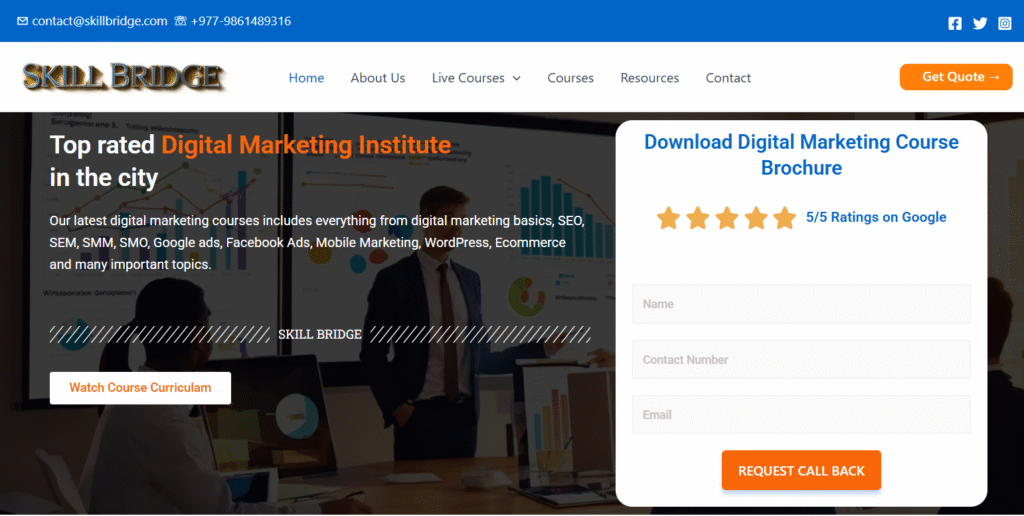1024x516 pixels.
Task: Select Courses menu item beside Resources
Action: point(570,78)
